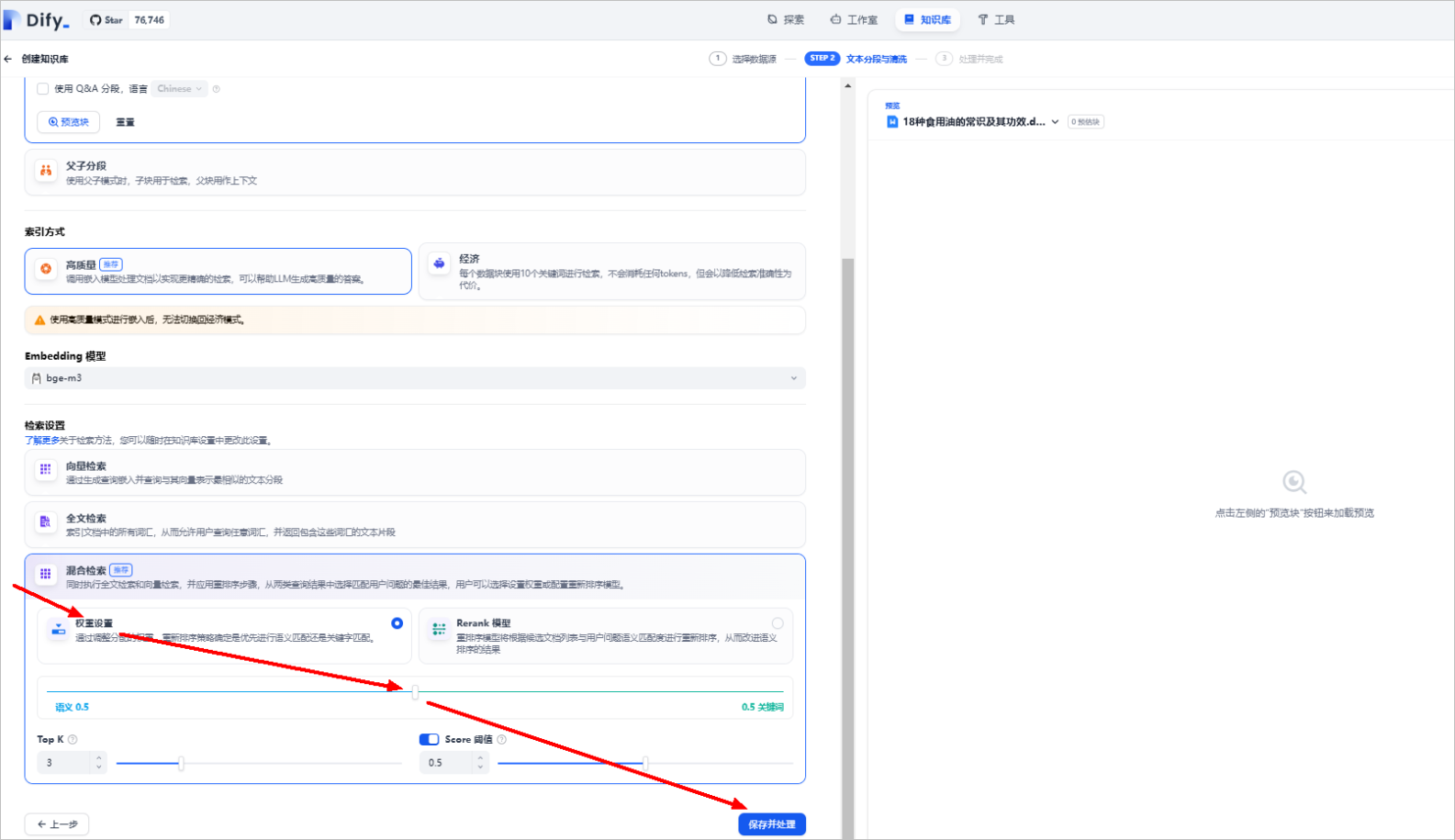Select the Rerank 模型 radio button
This screenshot has width=1455, height=840.
778,623
